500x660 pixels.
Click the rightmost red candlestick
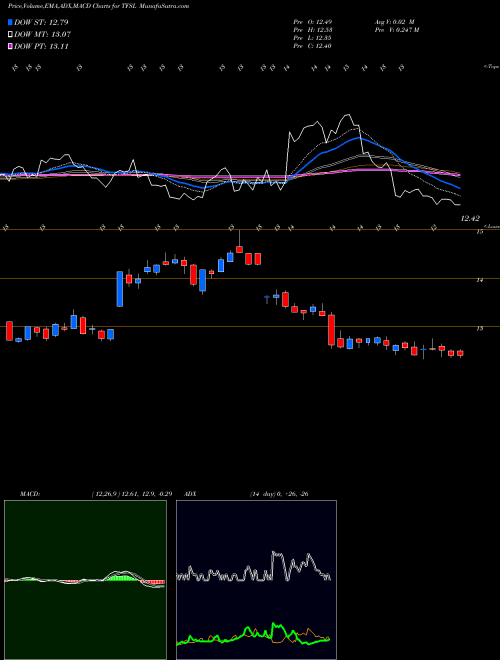460,354
